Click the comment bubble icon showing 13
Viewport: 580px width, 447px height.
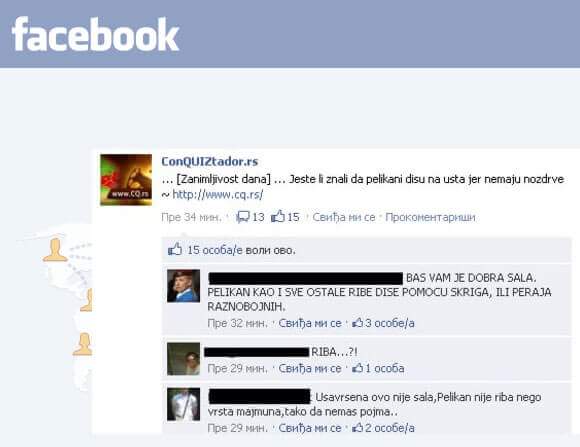[x=243, y=217]
